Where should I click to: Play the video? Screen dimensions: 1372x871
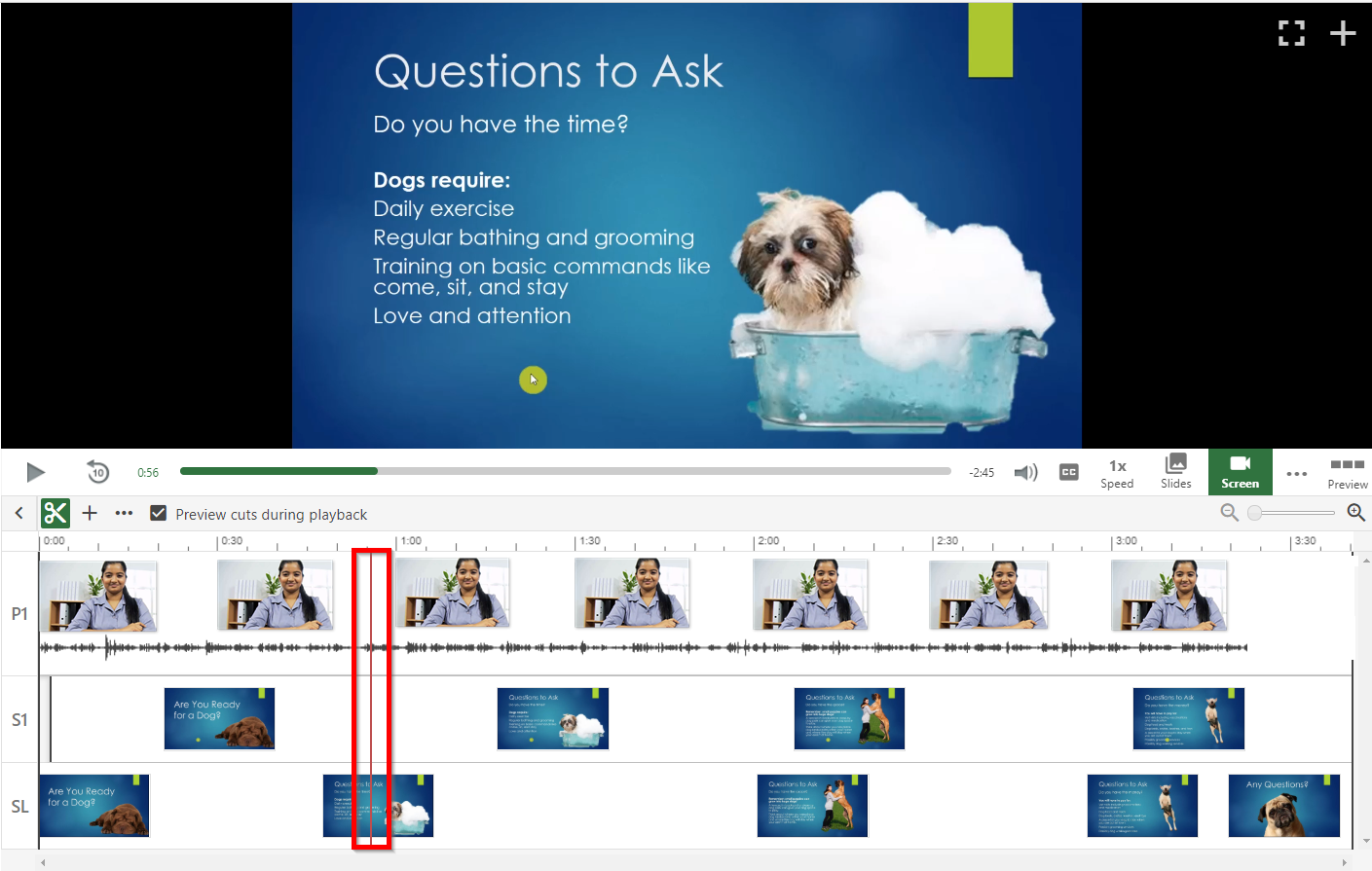36,473
